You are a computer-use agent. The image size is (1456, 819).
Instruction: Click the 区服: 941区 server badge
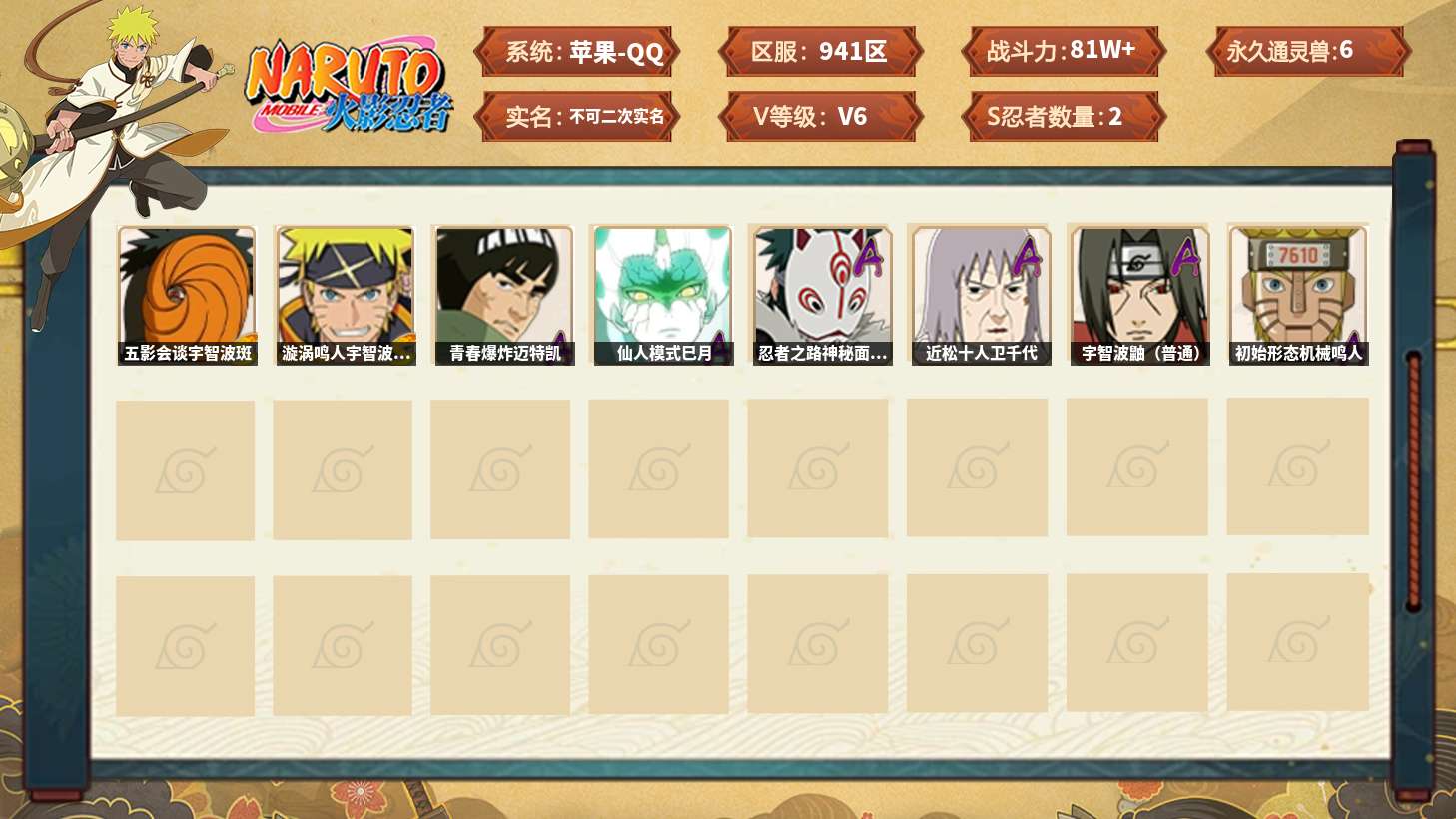(820, 52)
